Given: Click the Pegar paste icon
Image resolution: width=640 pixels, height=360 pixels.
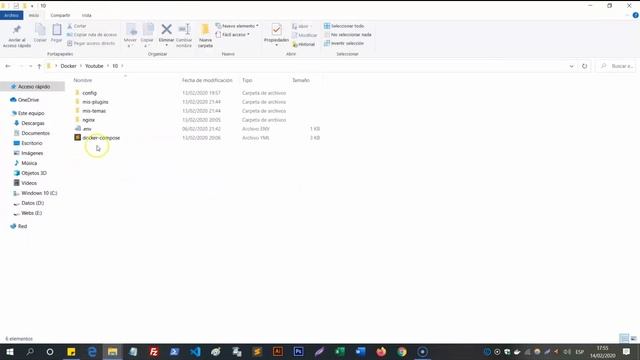Looking at the screenshot, I should pos(57,30).
